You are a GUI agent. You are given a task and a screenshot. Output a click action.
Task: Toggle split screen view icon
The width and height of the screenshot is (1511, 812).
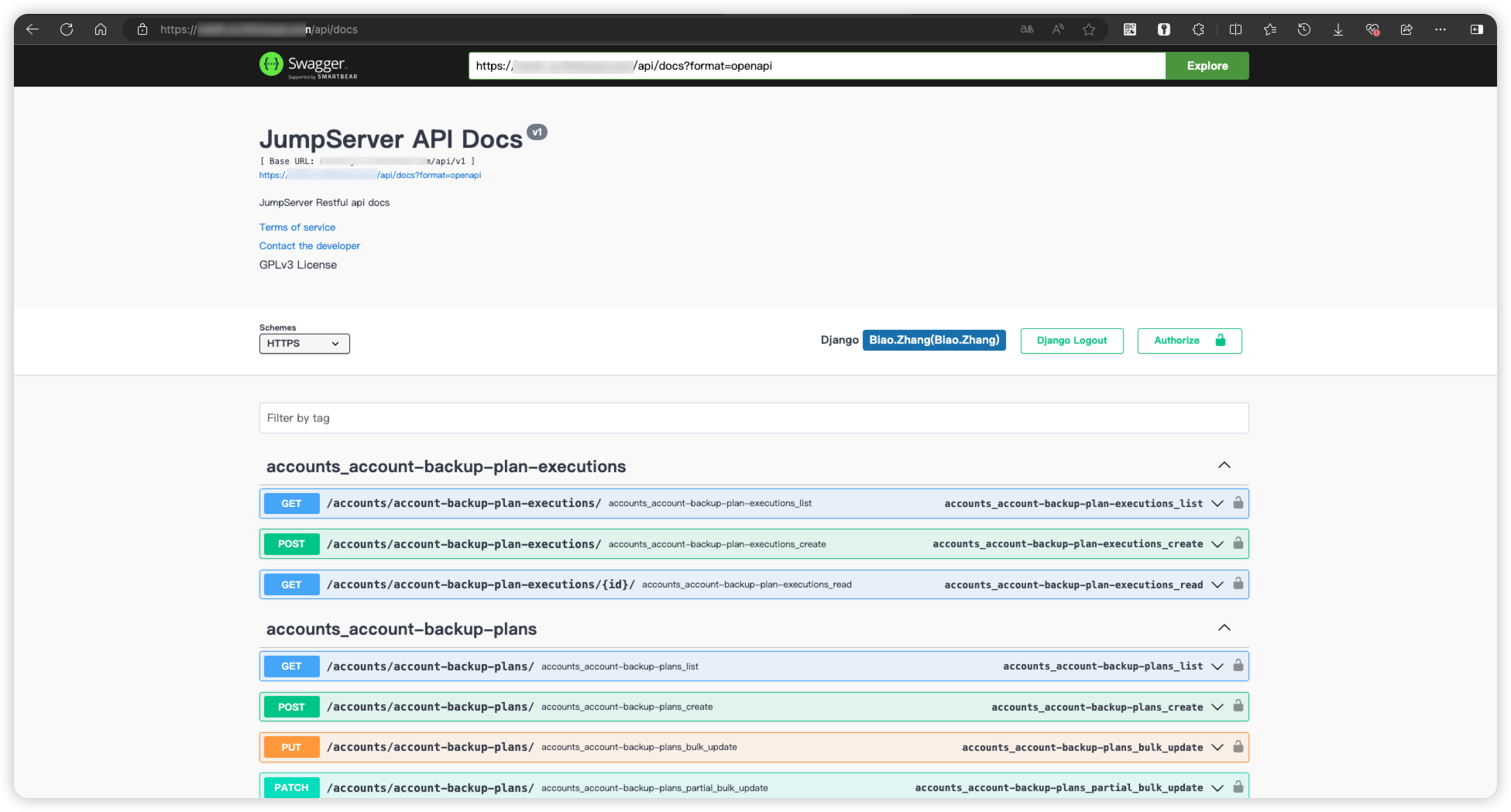click(1236, 29)
